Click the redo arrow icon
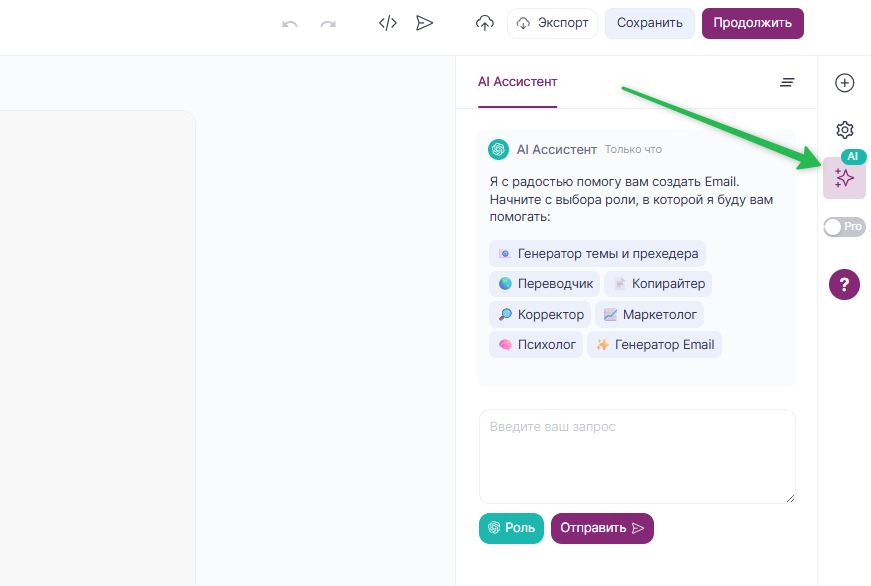Viewport: 871px width, 586px height. click(328, 24)
